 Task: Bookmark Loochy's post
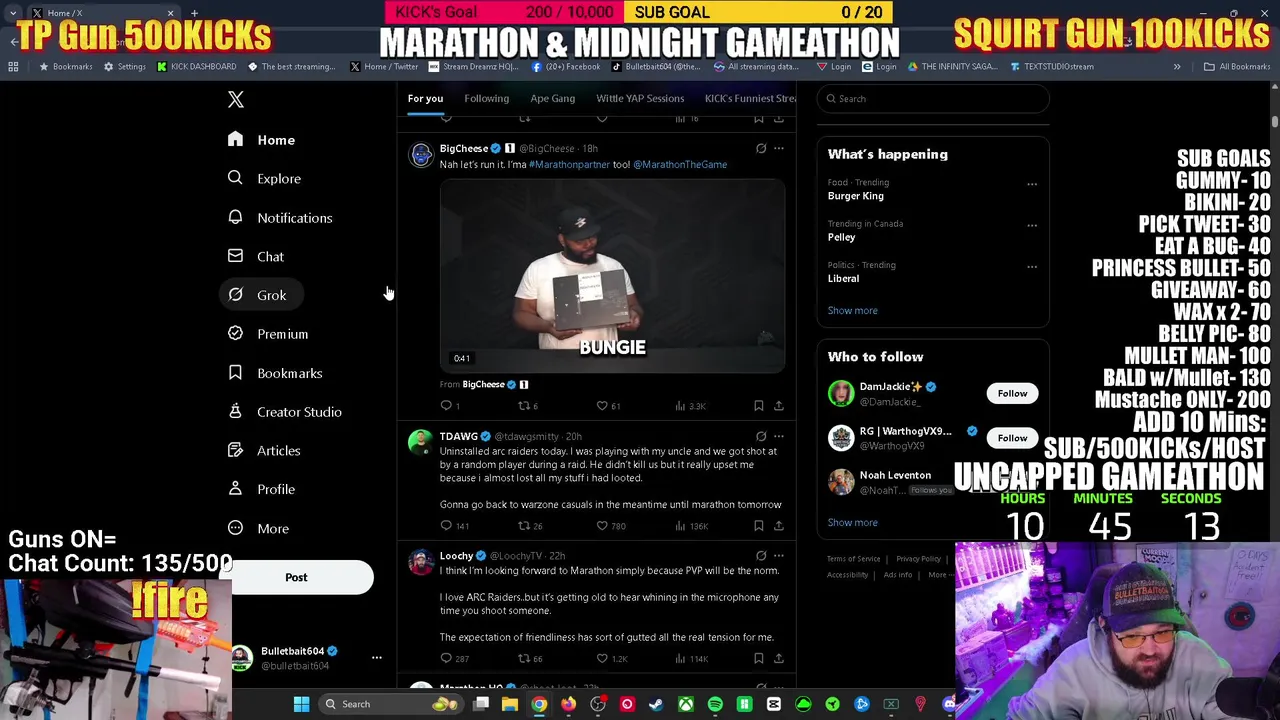click(759, 659)
